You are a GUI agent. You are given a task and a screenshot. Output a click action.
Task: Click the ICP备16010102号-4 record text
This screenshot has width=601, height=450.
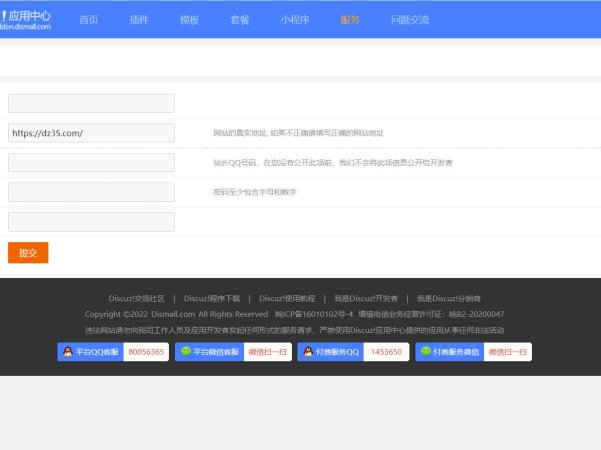(314, 314)
